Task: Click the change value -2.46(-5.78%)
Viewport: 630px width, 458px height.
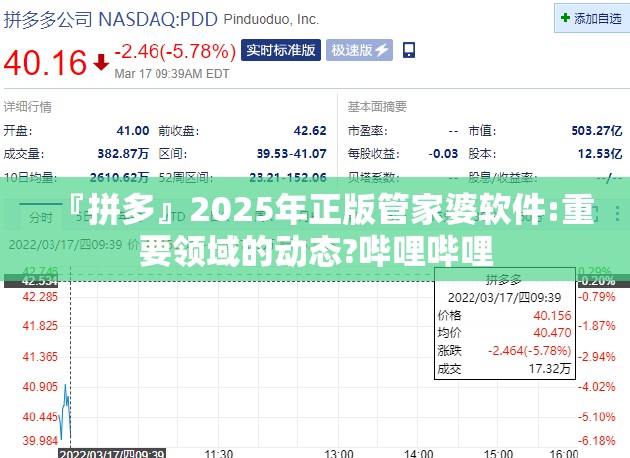Action: [x=175, y=51]
